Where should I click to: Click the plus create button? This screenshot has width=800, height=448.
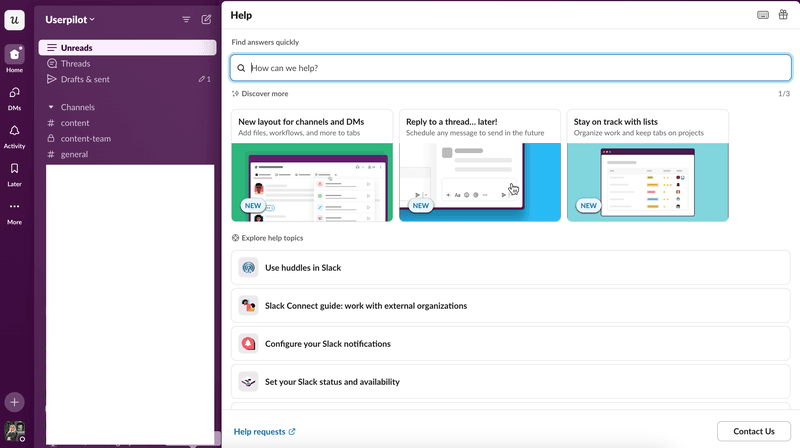click(x=14, y=402)
